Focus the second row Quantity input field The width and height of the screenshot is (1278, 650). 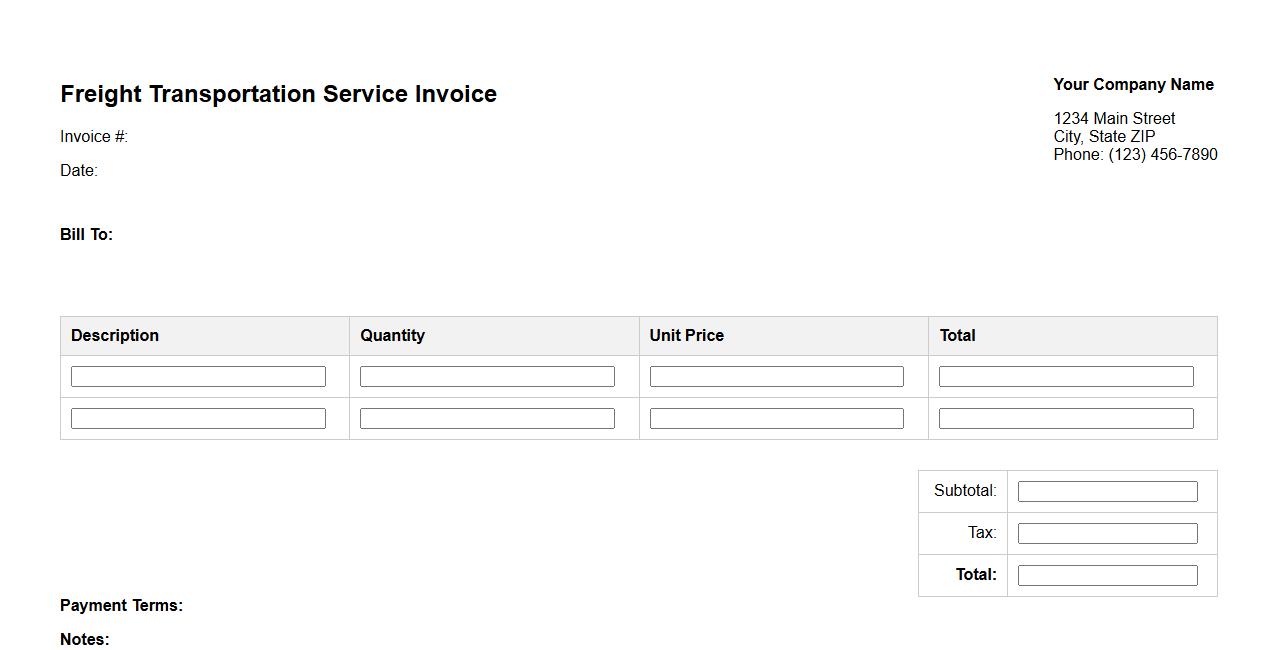[487, 419]
